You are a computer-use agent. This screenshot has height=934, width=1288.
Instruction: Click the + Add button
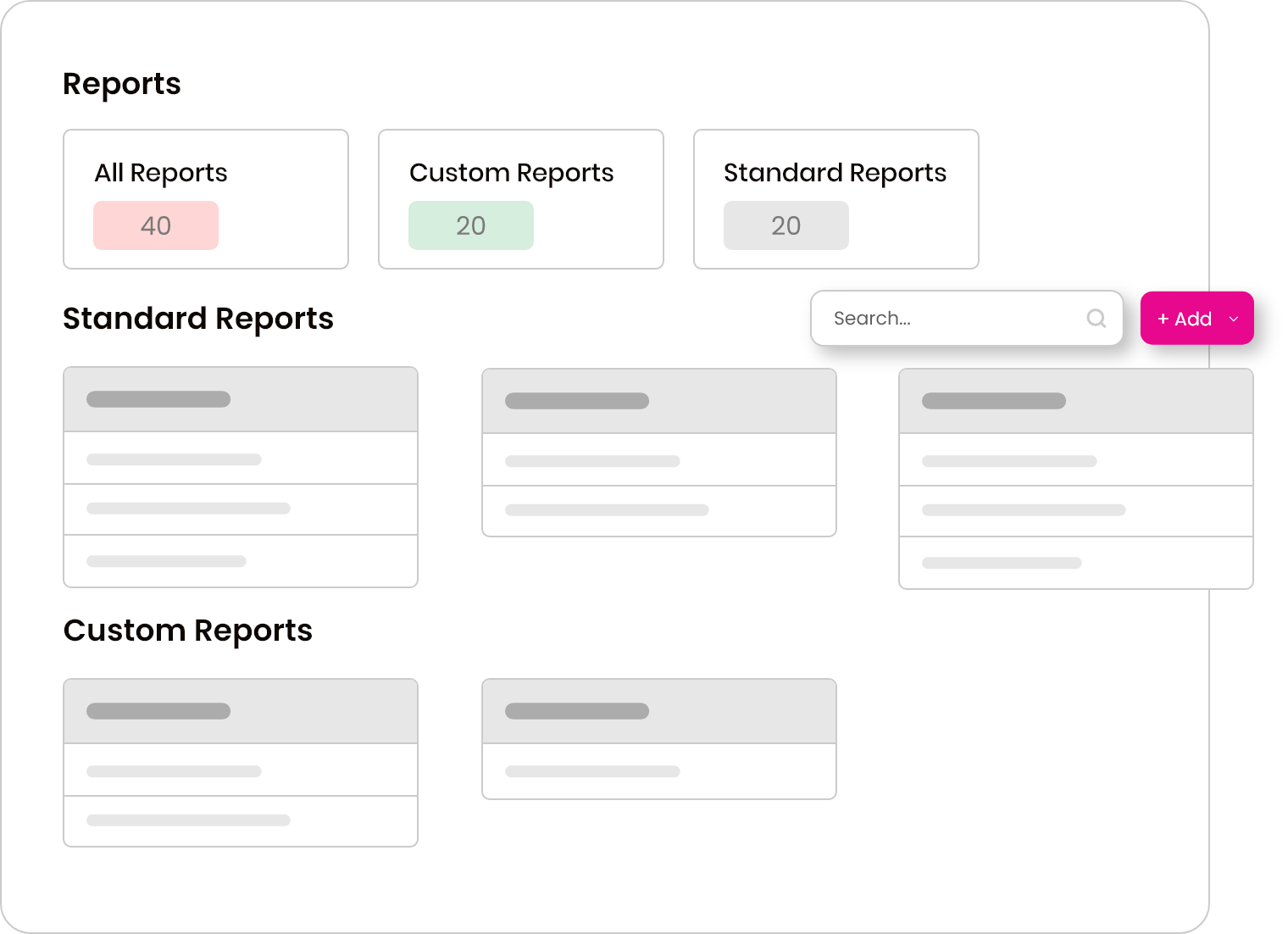[1196, 318]
